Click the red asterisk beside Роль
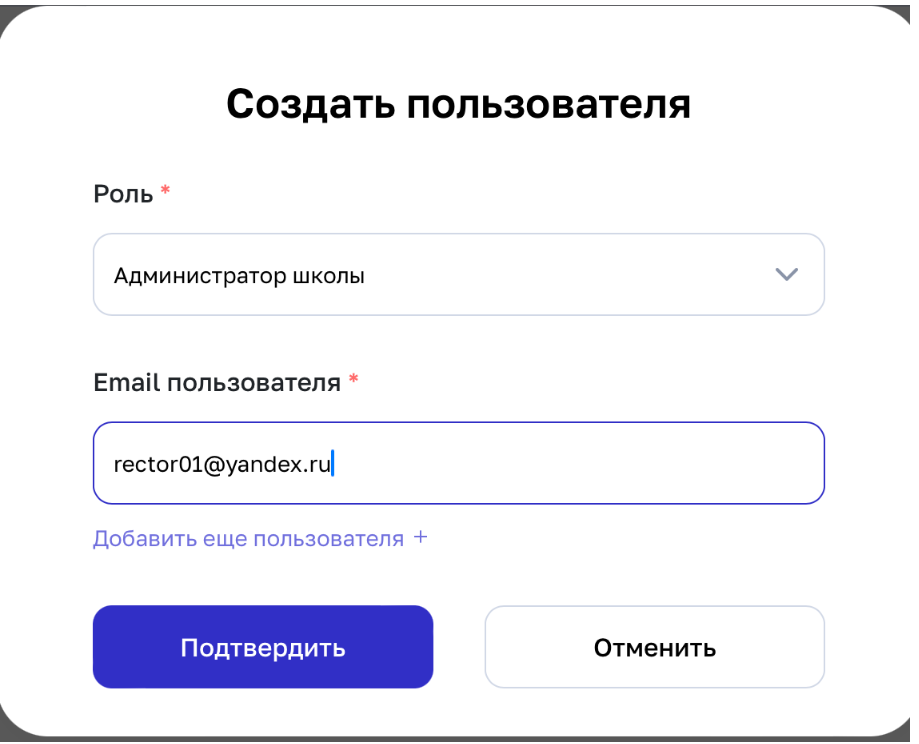Viewport: 919px width, 744px height. click(166, 193)
